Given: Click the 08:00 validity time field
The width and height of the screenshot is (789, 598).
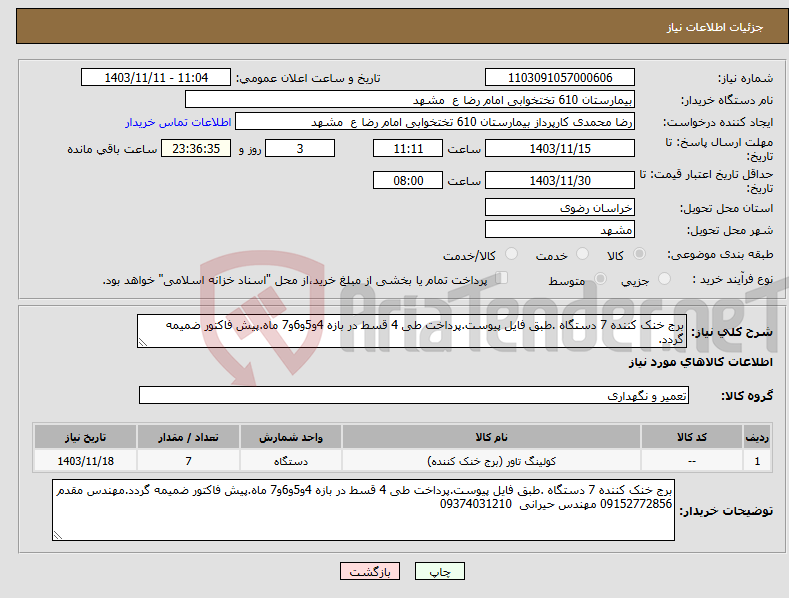Looking at the screenshot, I should tap(408, 180).
